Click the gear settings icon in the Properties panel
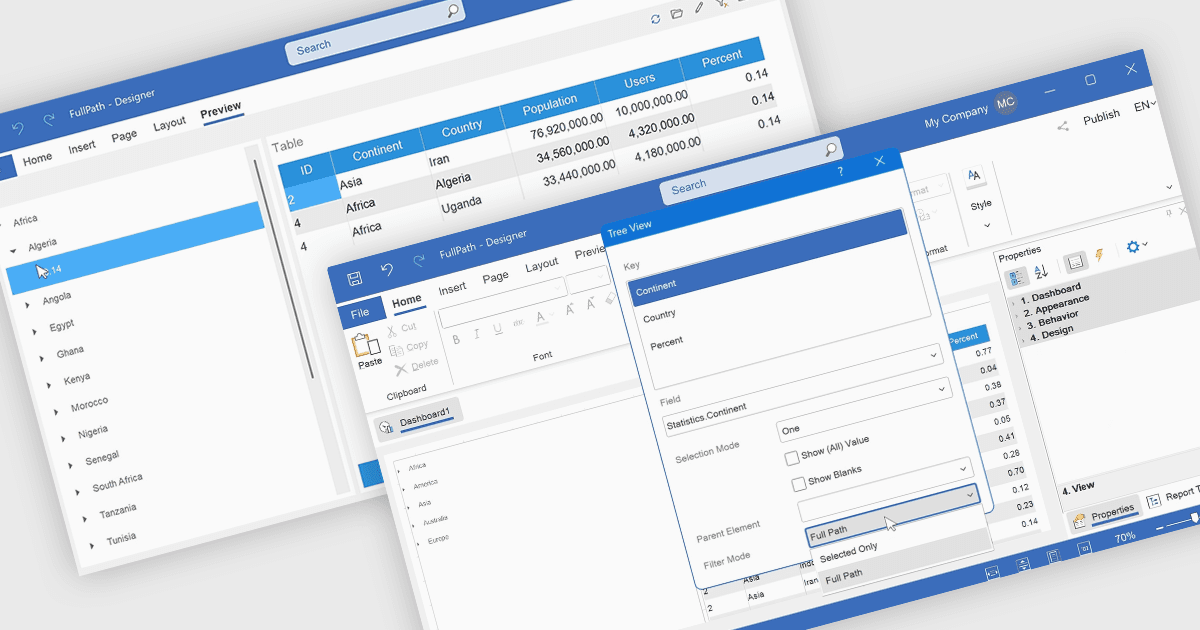1200x630 pixels. click(x=1132, y=247)
